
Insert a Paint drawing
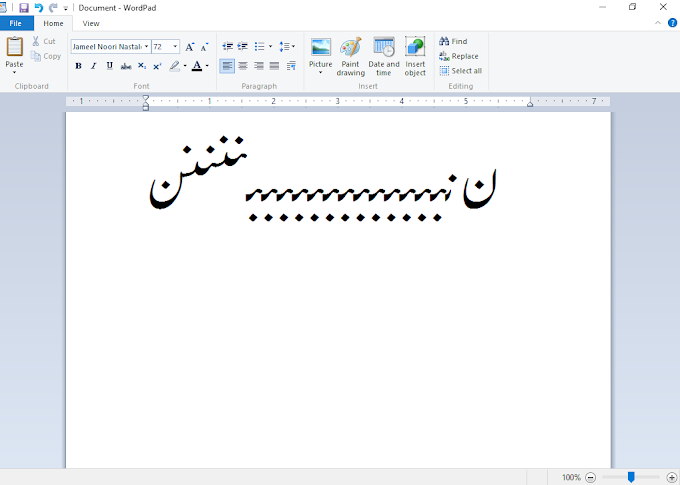coord(350,56)
